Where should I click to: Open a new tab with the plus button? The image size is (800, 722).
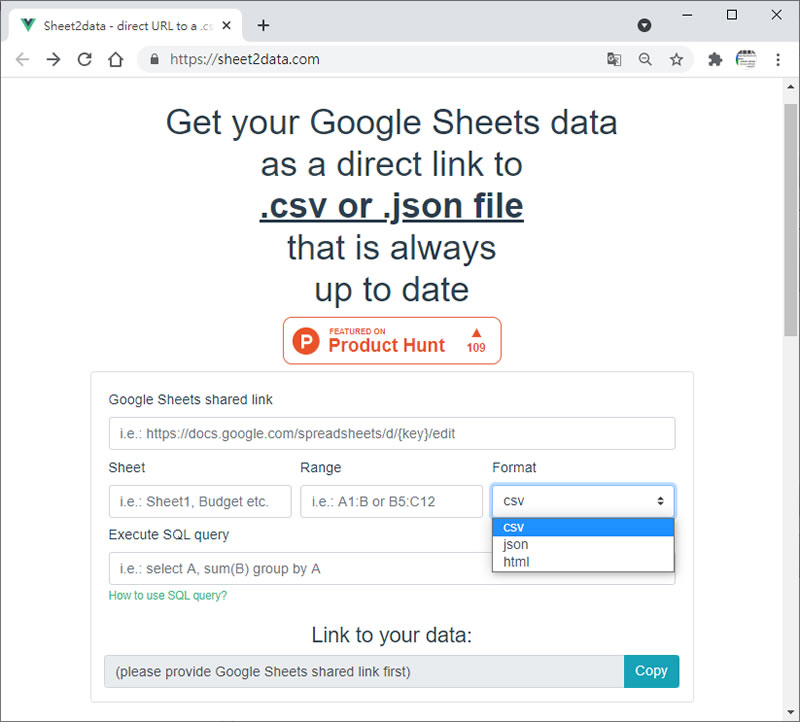[263, 25]
